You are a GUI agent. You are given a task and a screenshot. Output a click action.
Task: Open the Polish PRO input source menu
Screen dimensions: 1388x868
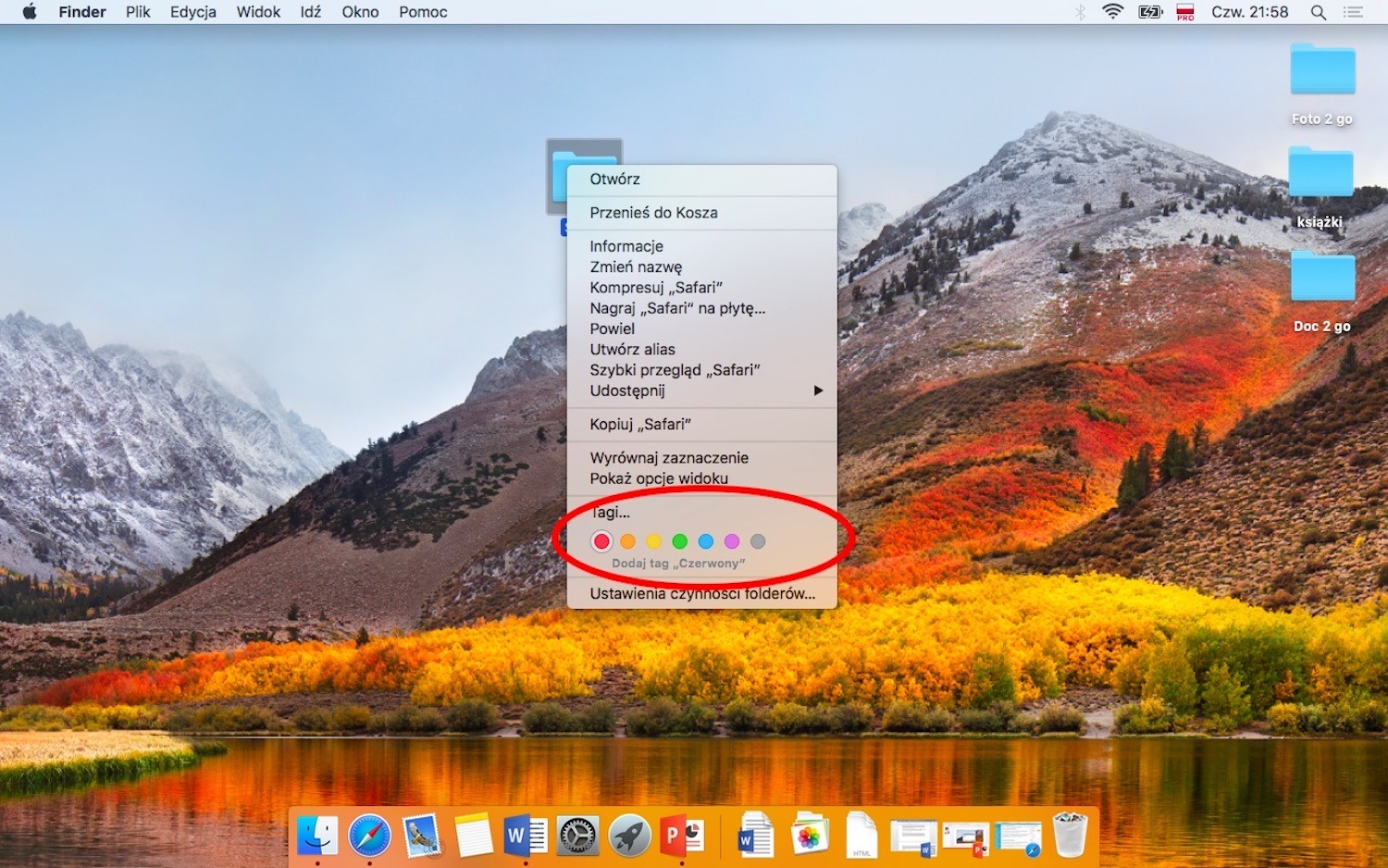(x=1185, y=12)
